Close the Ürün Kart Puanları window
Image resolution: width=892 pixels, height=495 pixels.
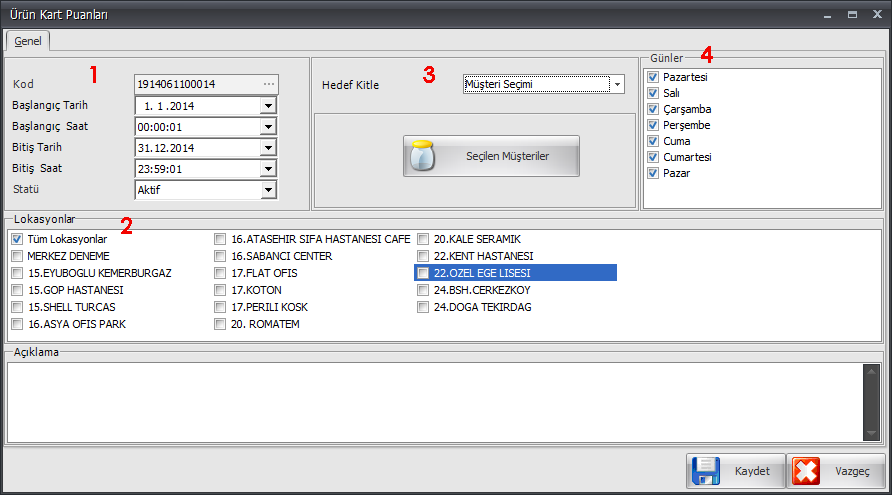point(874,15)
